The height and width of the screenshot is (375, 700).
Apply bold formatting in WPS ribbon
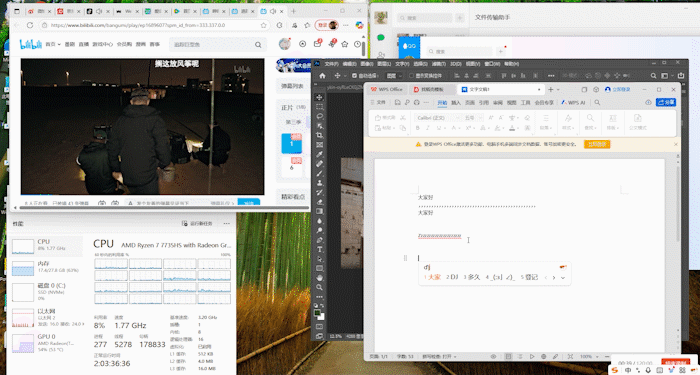[x=417, y=128]
